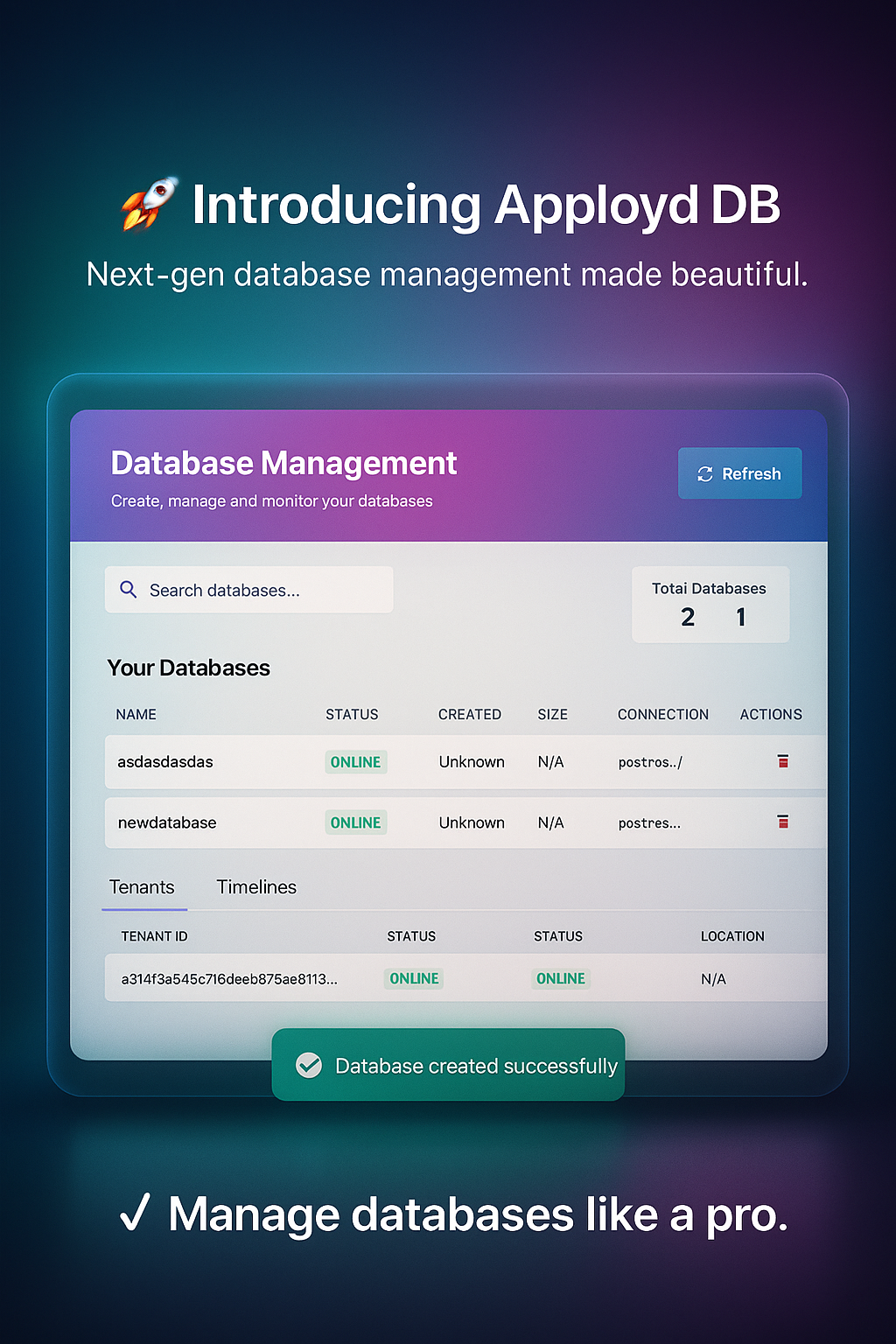Click the connection string in the asdasdasdas row
This screenshot has width=896, height=1344.
pyautogui.click(x=650, y=762)
